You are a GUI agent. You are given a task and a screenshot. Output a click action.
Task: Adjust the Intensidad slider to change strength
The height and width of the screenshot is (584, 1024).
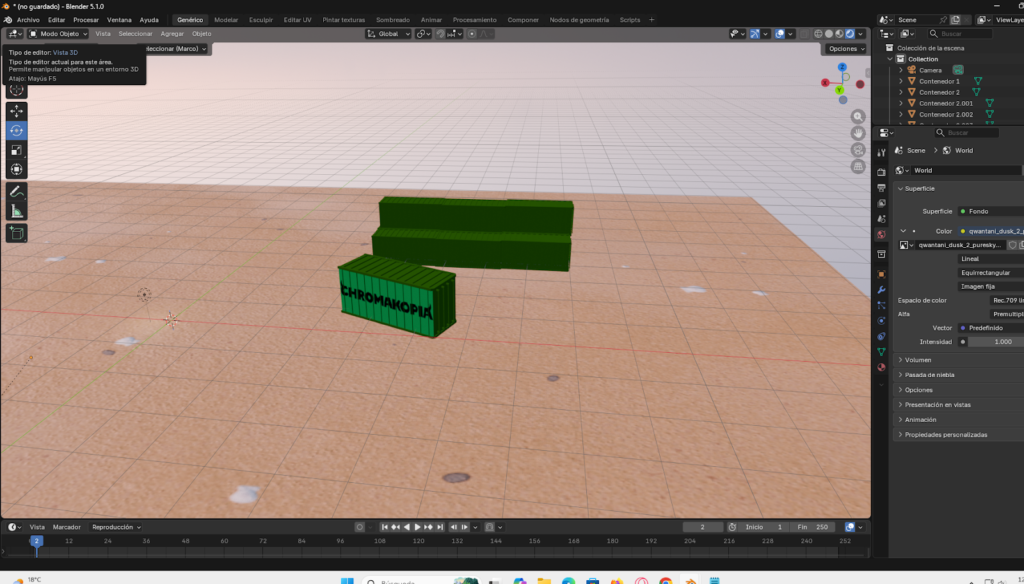click(x=1000, y=341)
